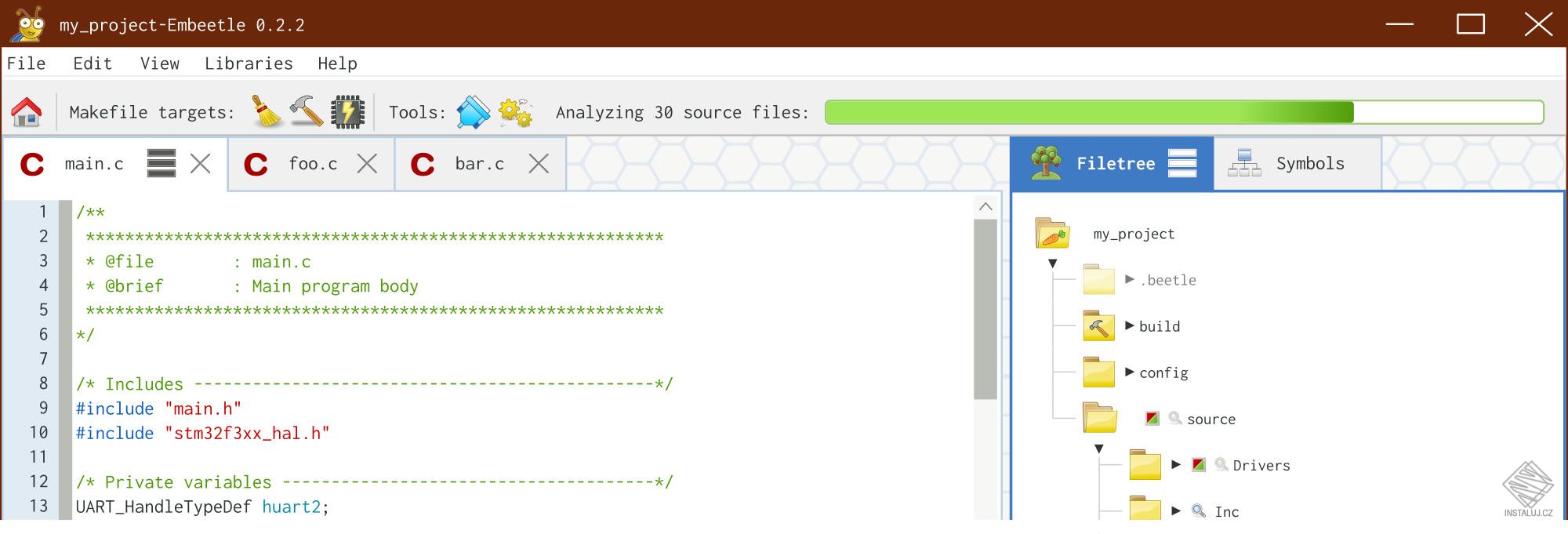Image resolution: width=1568 pixels, height=534 pixels.
Task: Close the main.c tab
Action: click(201, 164)
